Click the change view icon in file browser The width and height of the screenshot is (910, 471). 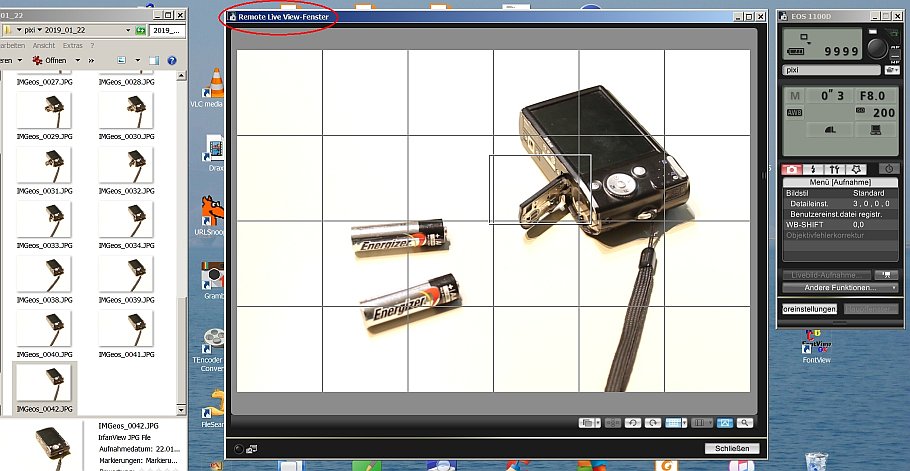click(x=122, y=60)
